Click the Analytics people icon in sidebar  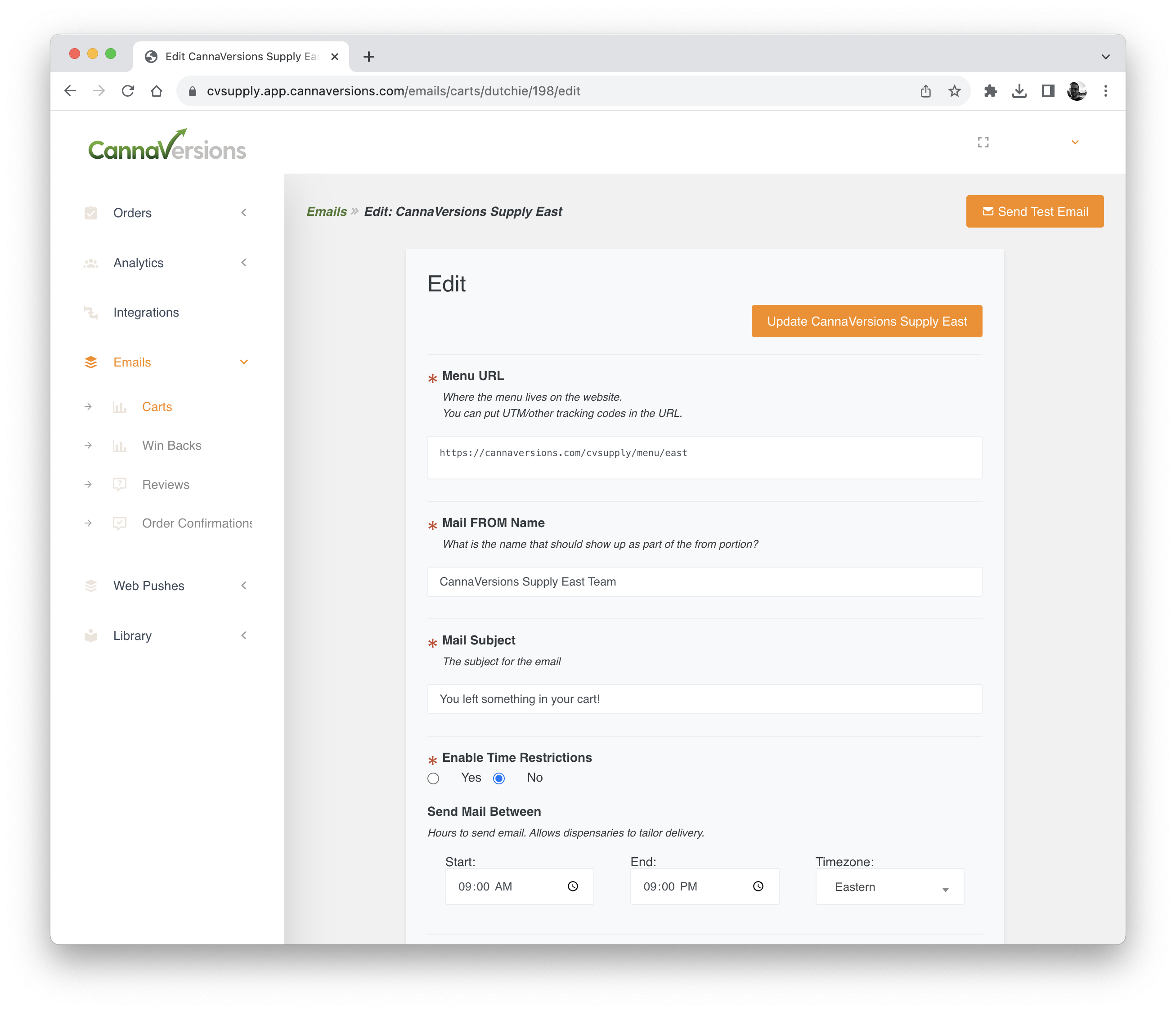91,263
